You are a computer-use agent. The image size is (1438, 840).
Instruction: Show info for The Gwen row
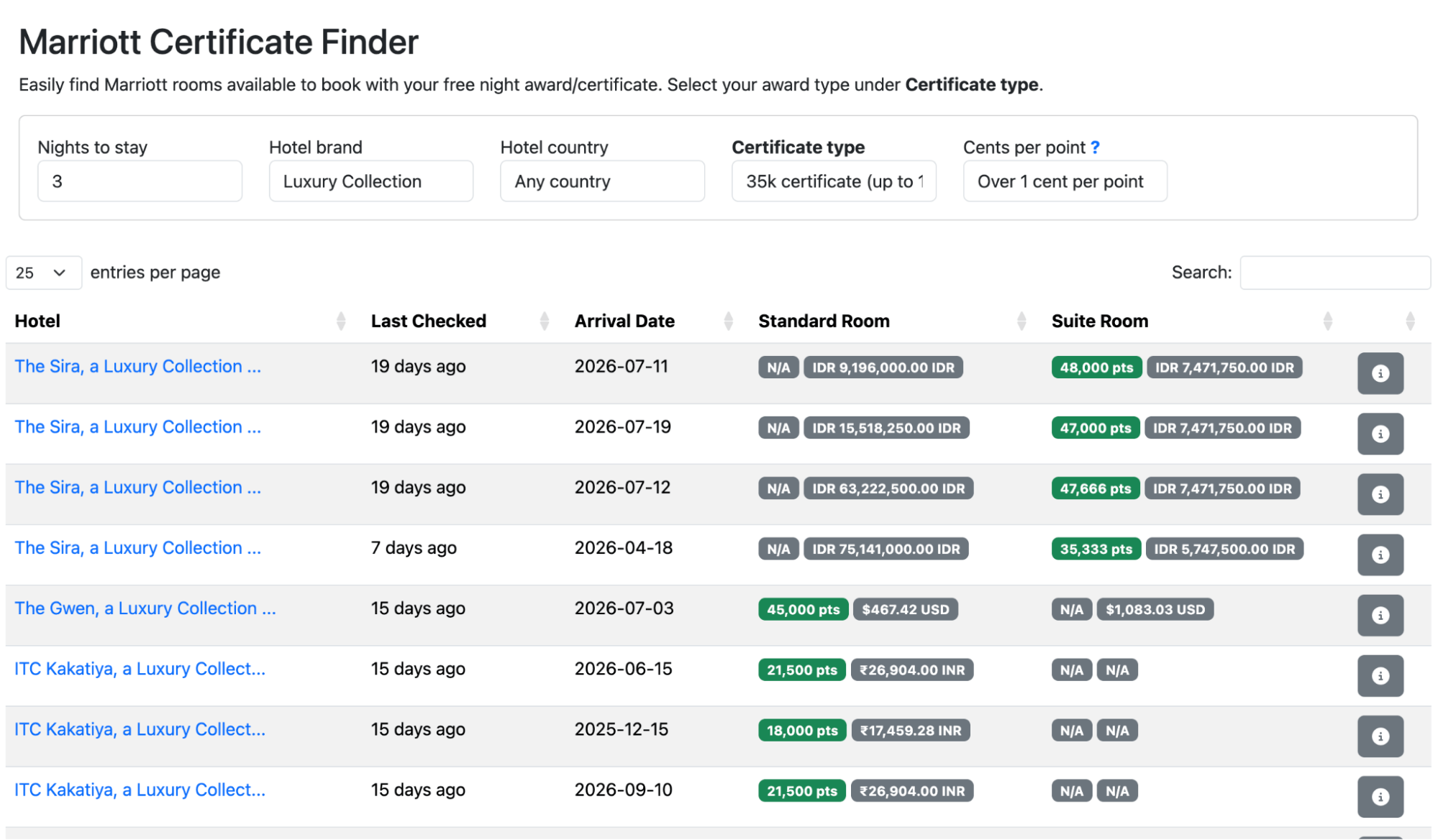pyautogui.click(x=1380, y=615)
